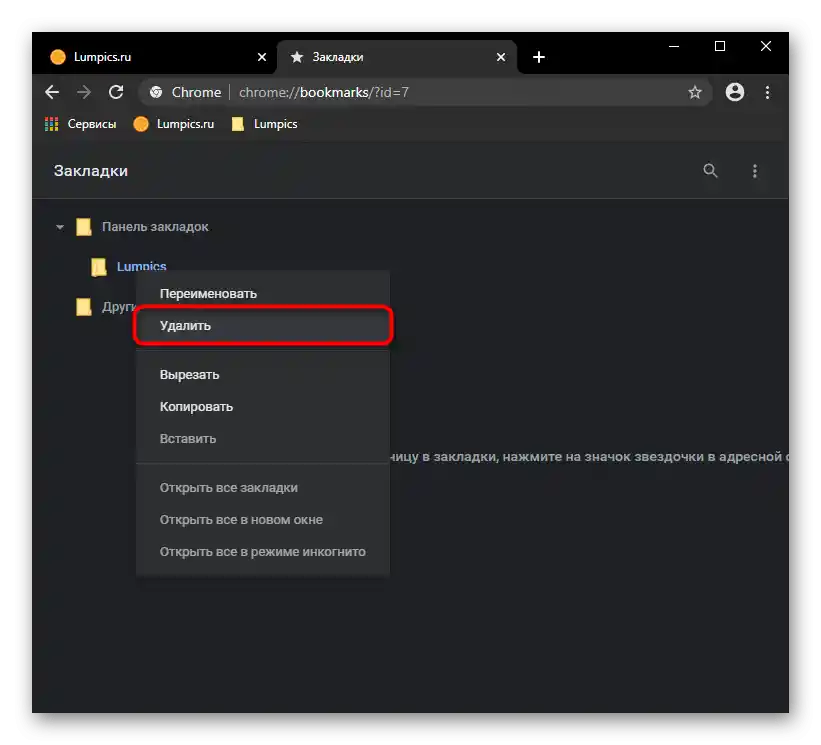Go back using the browser back arrow

coord(52,93)
